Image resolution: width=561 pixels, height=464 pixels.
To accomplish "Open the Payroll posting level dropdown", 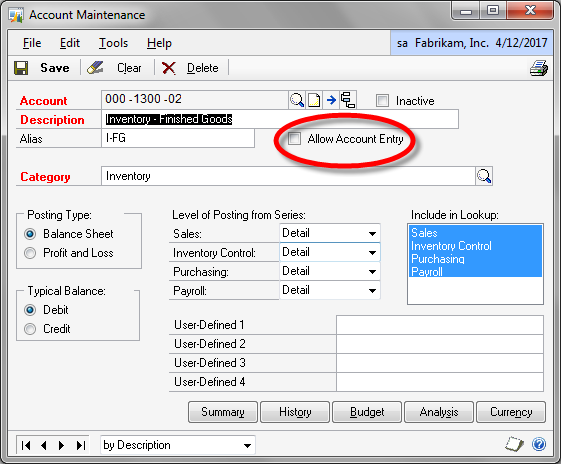I will [372, 290].
